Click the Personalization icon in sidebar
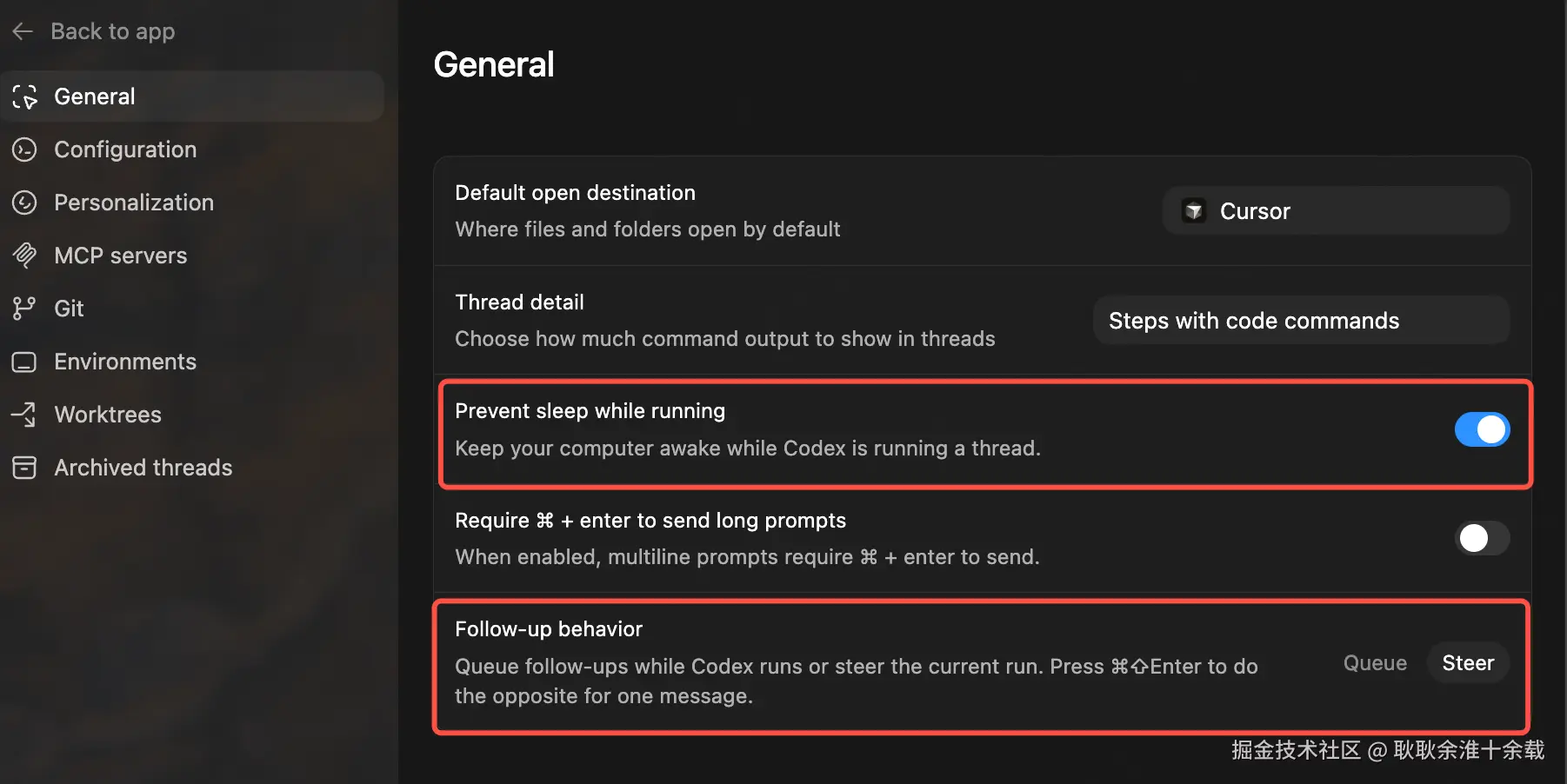Image resolution: width=1567 pixels, height=784 pixels. tap(24, 203)
